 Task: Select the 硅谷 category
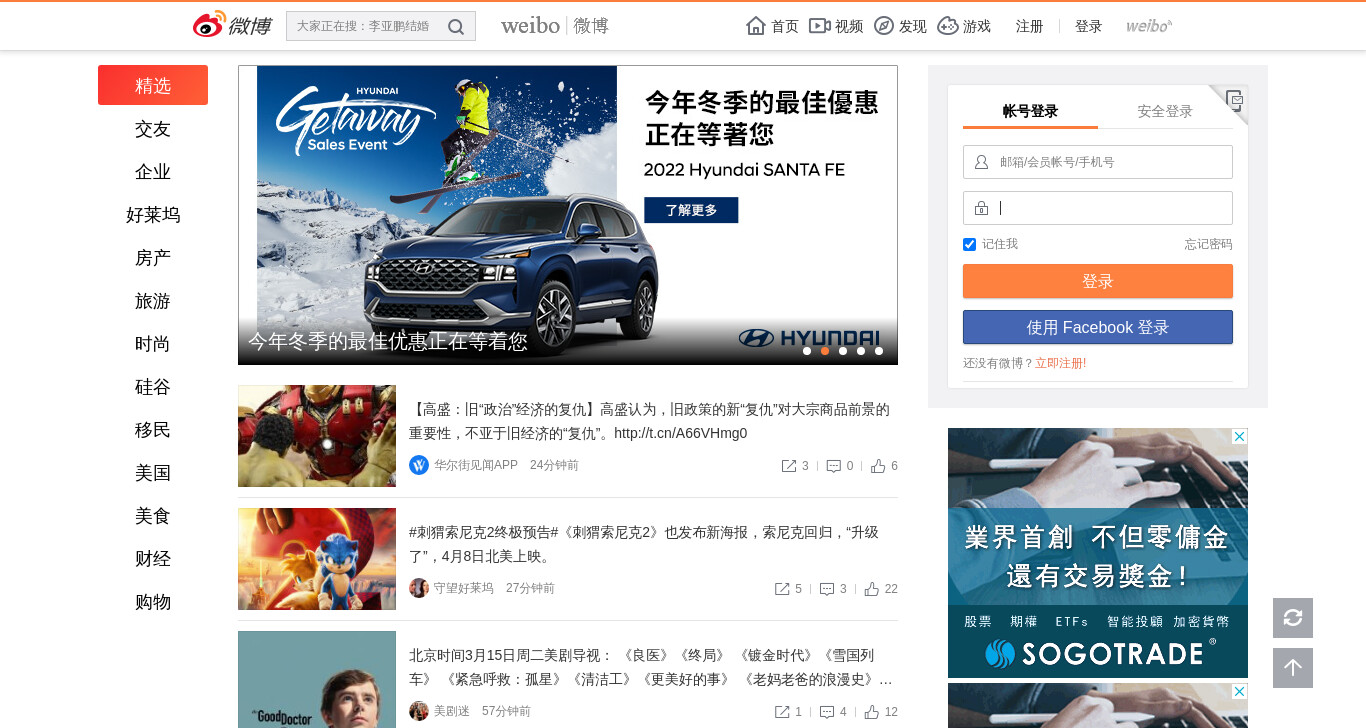click(153, 386)
